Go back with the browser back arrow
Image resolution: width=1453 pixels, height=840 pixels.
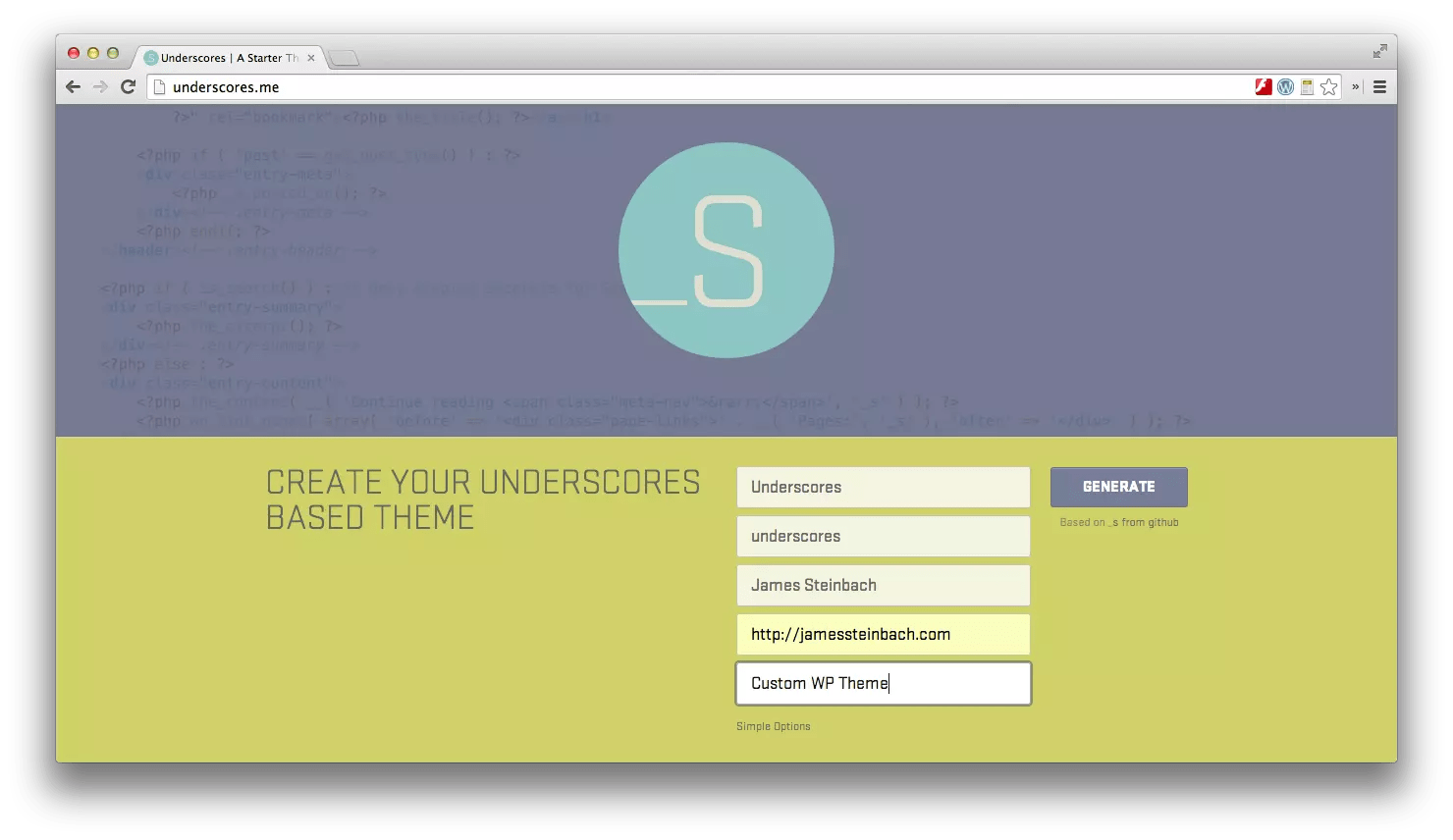pyautogui.click(x=73, y=87)
